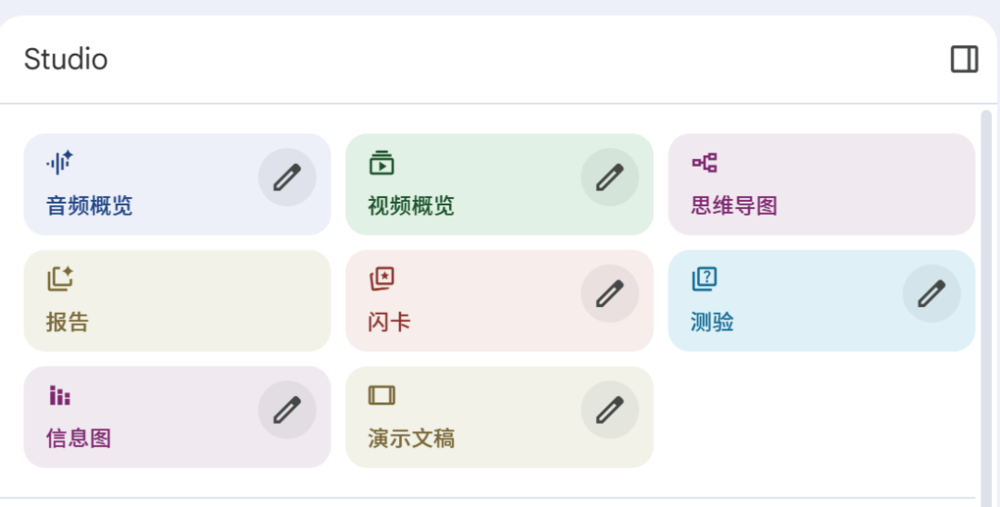Select the 音频概览 label text

coord(89,207)
